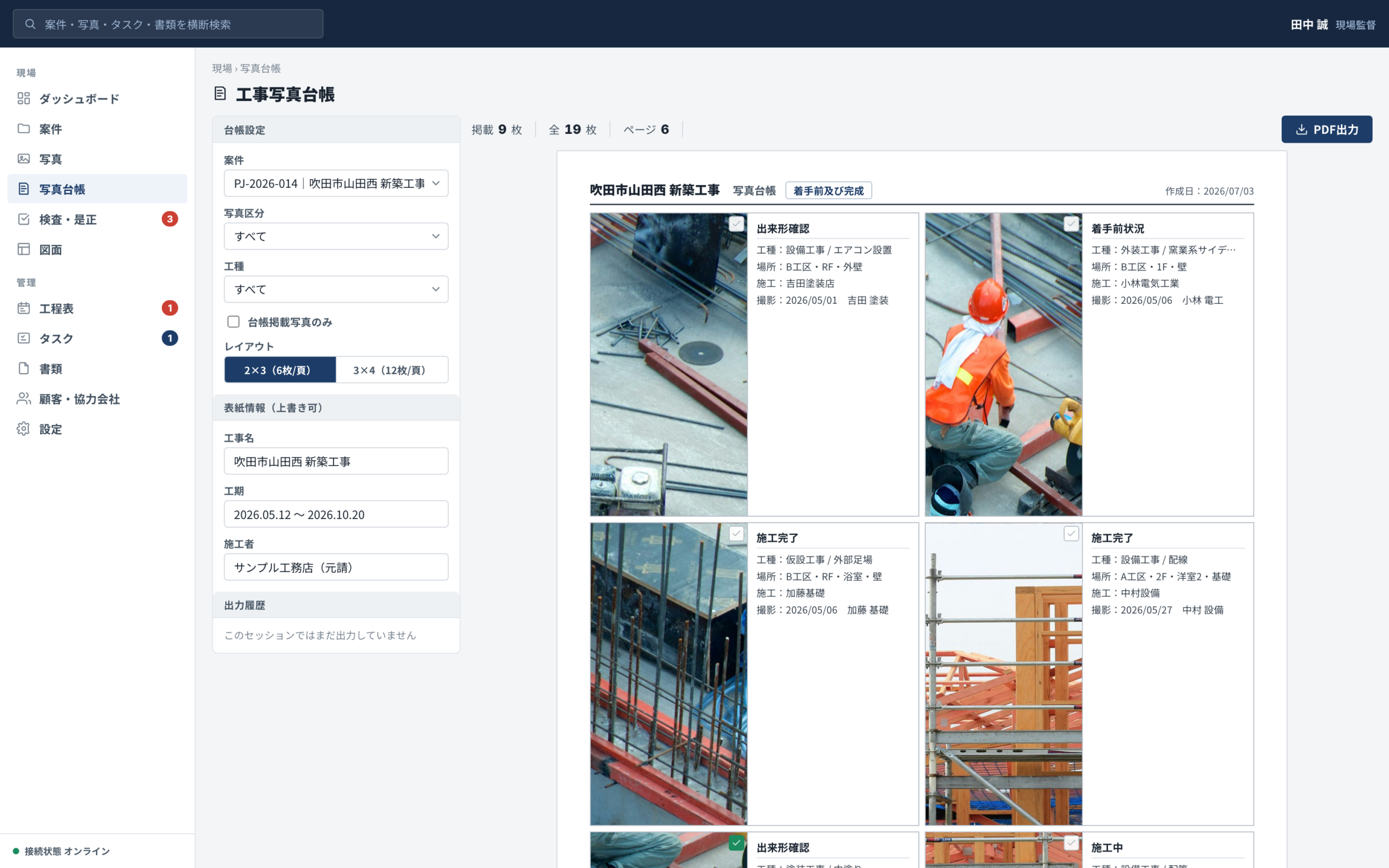The width and height of the screenshot is (1389, 868).
Task: Open the 案件 project dropdown
Action: coord(336,183)
